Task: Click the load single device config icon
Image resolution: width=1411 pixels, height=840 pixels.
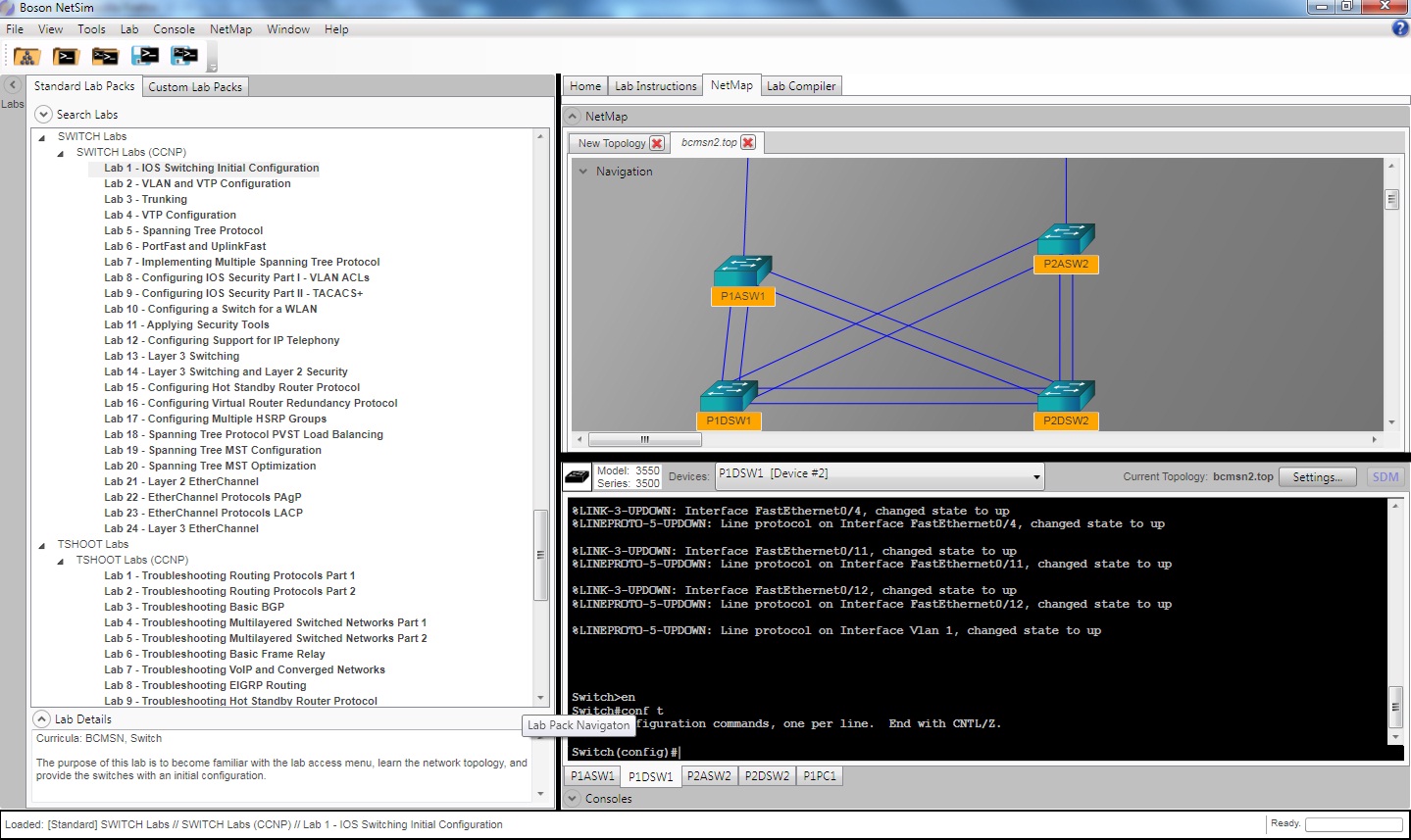Action: pyautogui.click(x=66, y=56)
